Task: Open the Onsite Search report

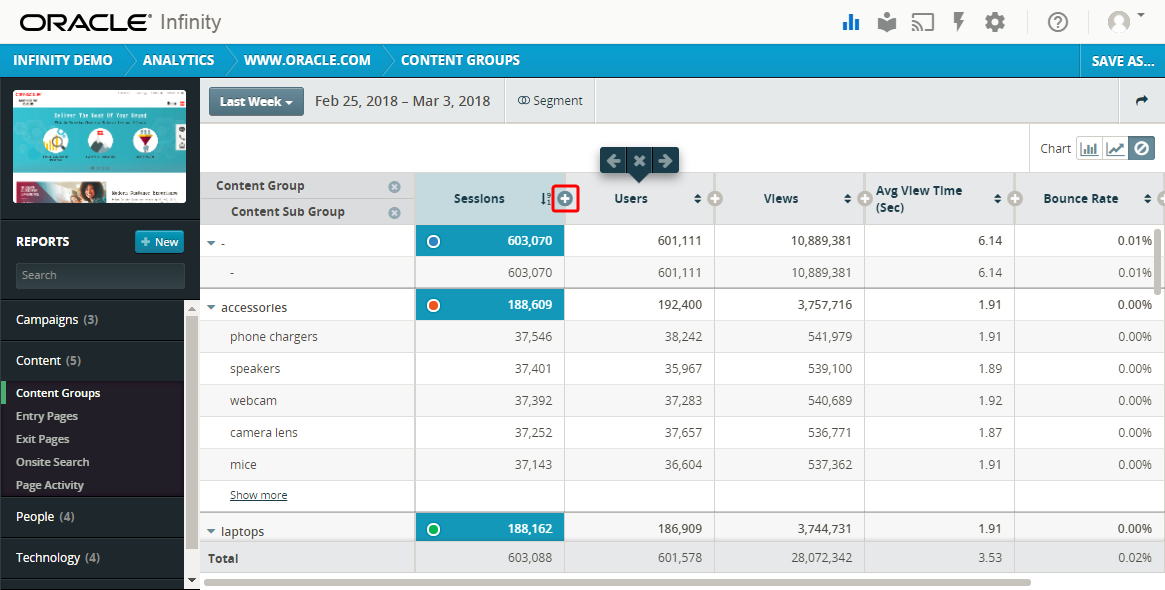Action: coord(52,462)
